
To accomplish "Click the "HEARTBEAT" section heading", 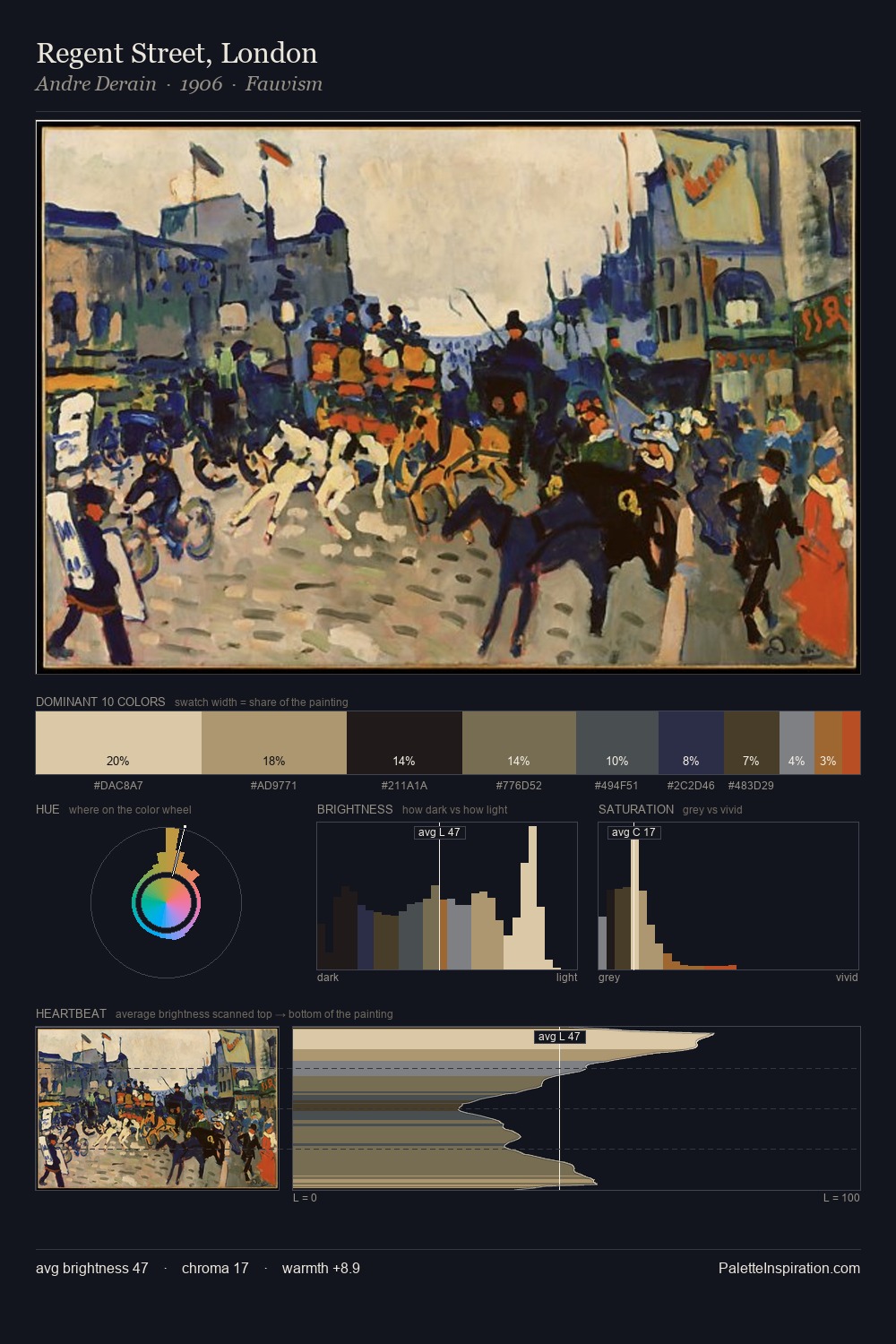I will click(71, 1013).
